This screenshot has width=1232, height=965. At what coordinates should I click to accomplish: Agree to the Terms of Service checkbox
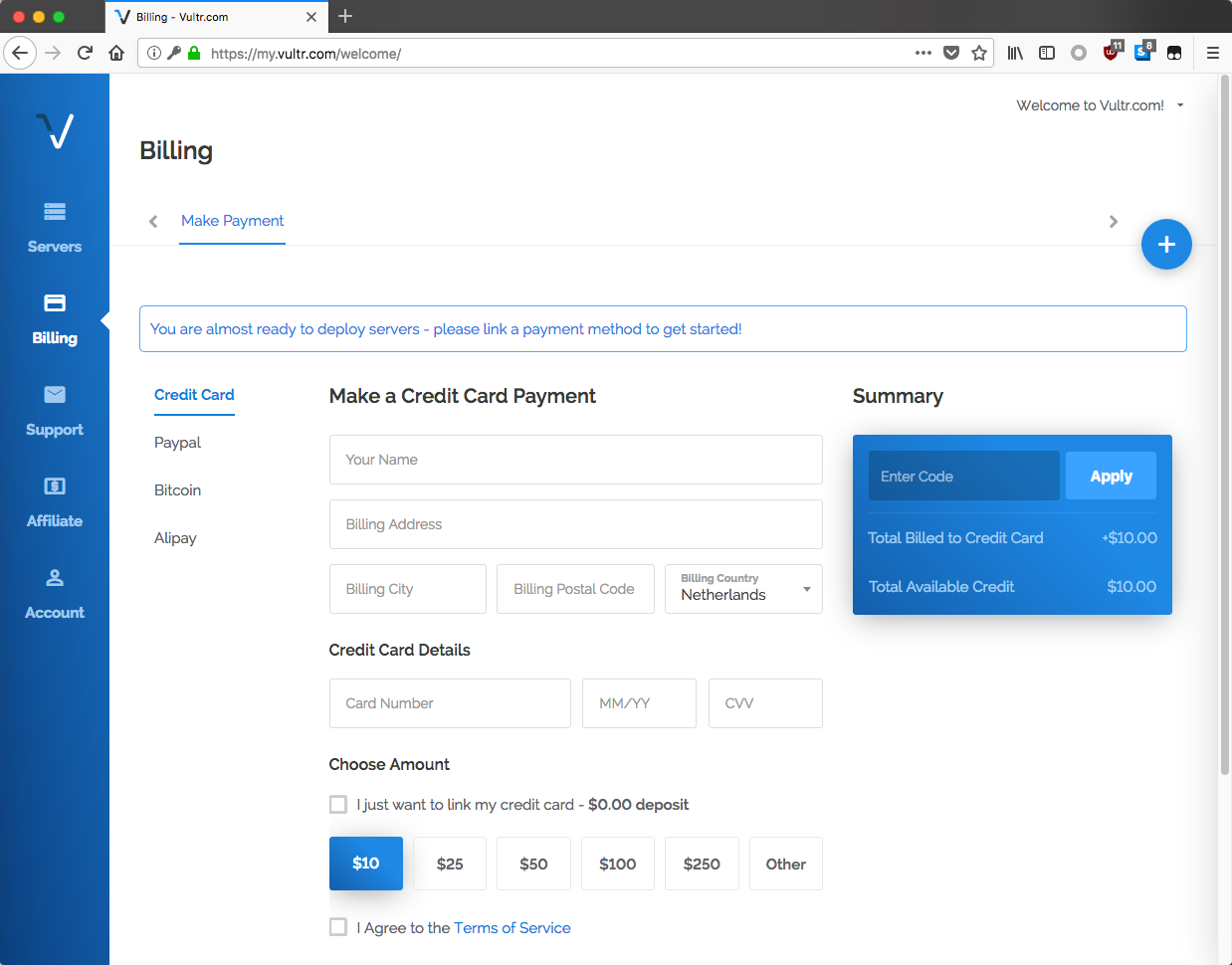338,927
